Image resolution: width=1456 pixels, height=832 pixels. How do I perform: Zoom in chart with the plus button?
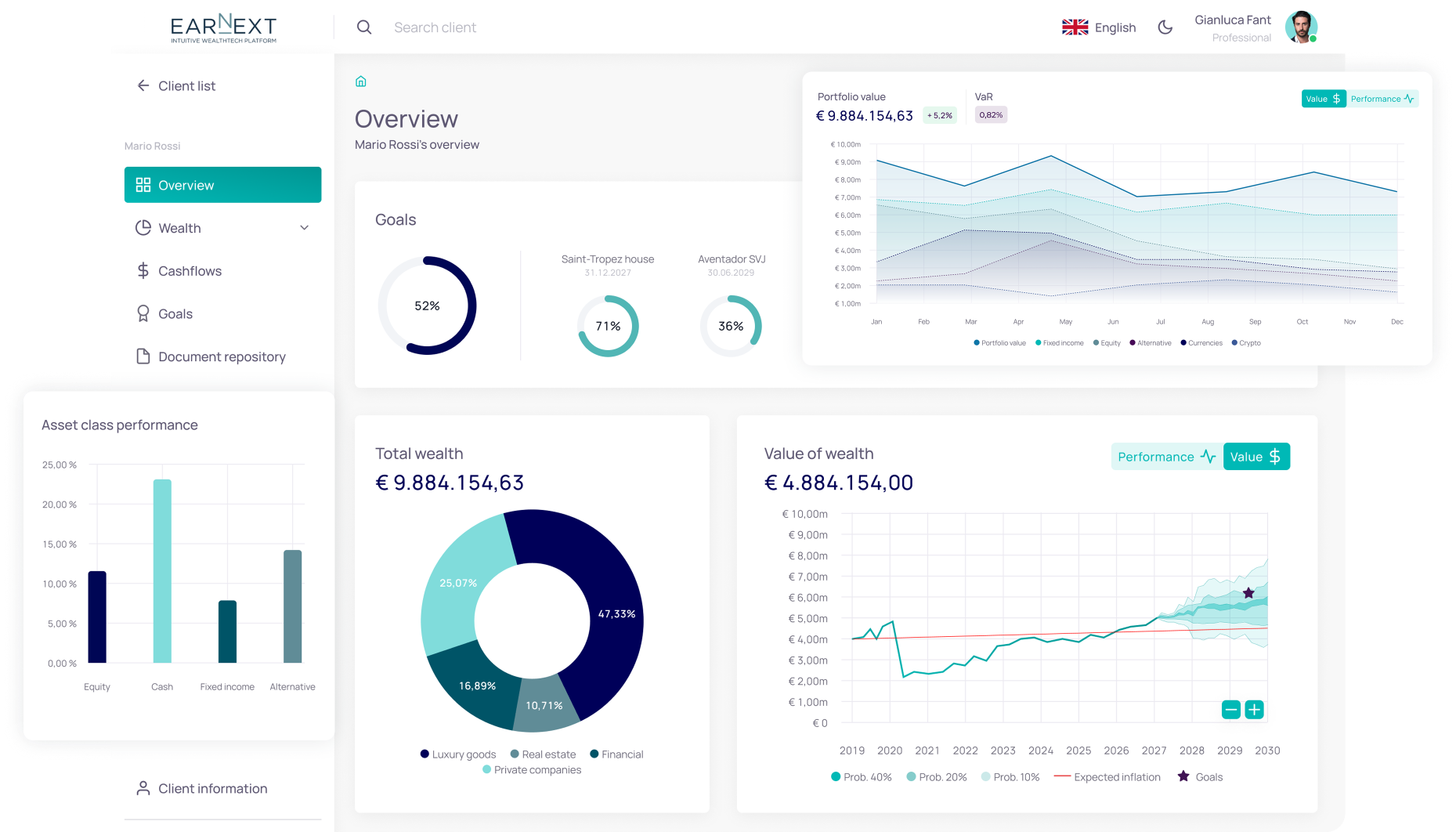[x=1254, y=710]
